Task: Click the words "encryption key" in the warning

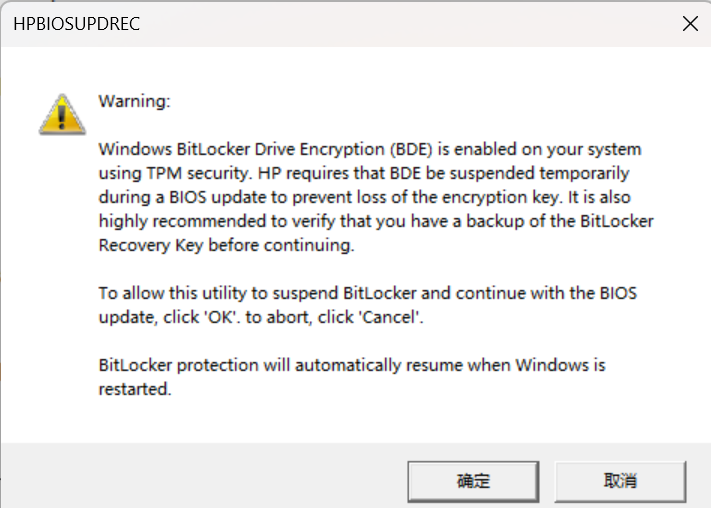Action: click(507, 197)
